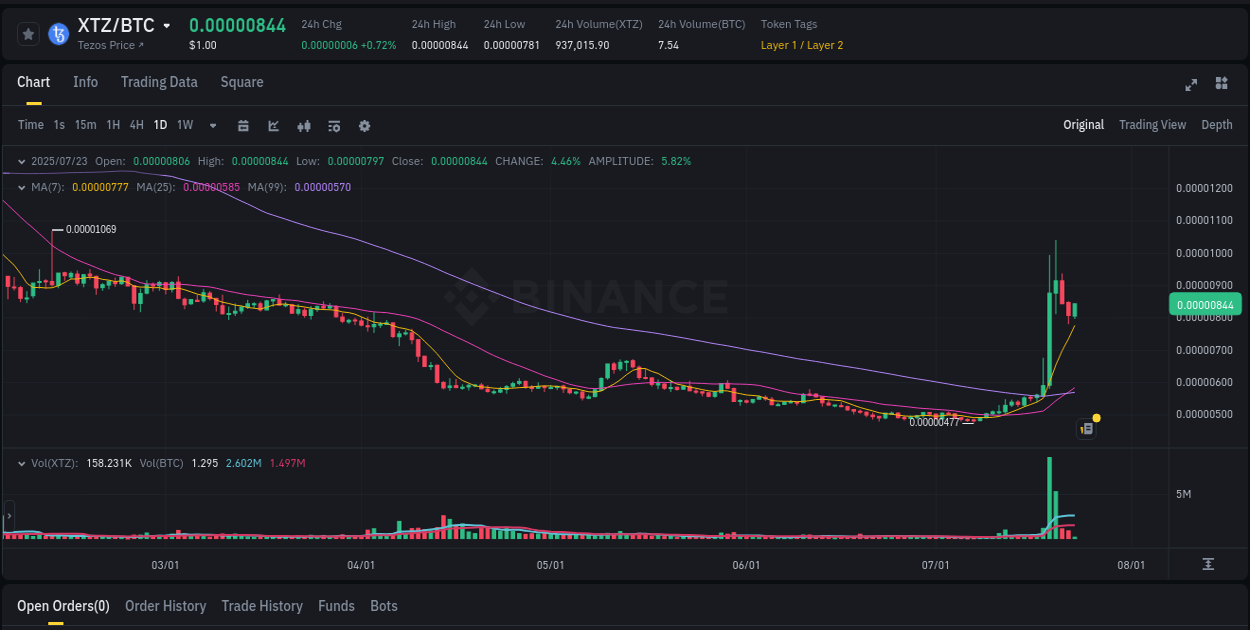Image resolution: width=1250 pixels, height=630 pixels.
Task: Switch to the Trading Data tab
Action: pyautogui.click(x=159, y=82)
